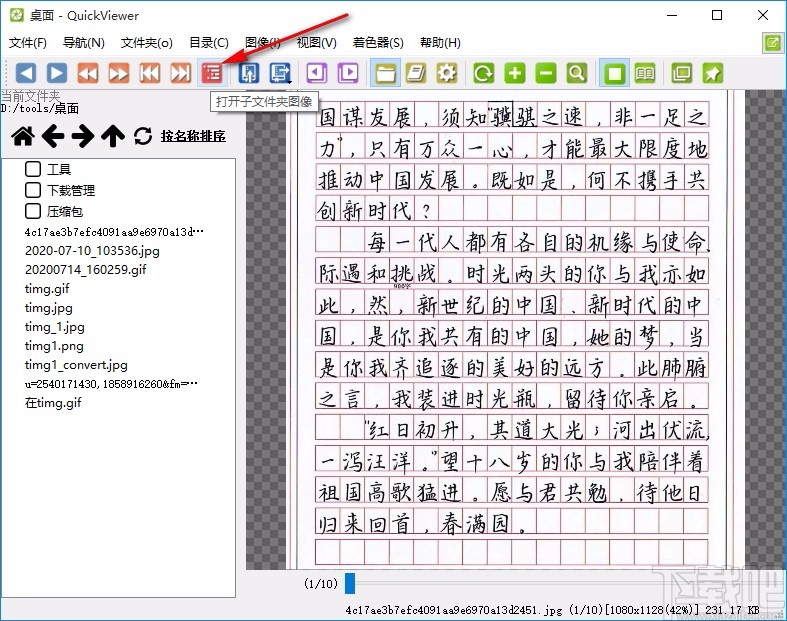
Task: Go to next page with blue right arrow
Action: tap(57, 73)
